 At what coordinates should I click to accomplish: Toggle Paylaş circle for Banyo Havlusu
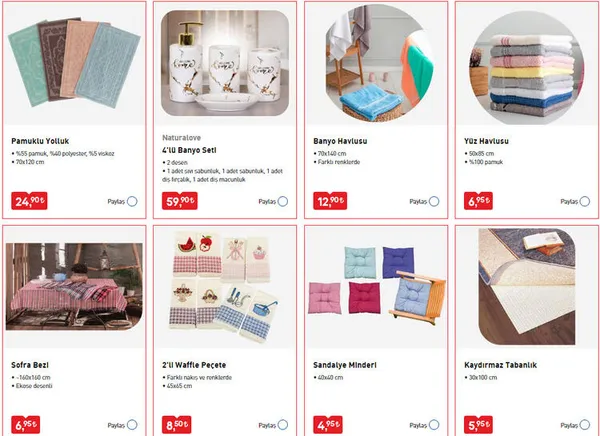[434, 201]
